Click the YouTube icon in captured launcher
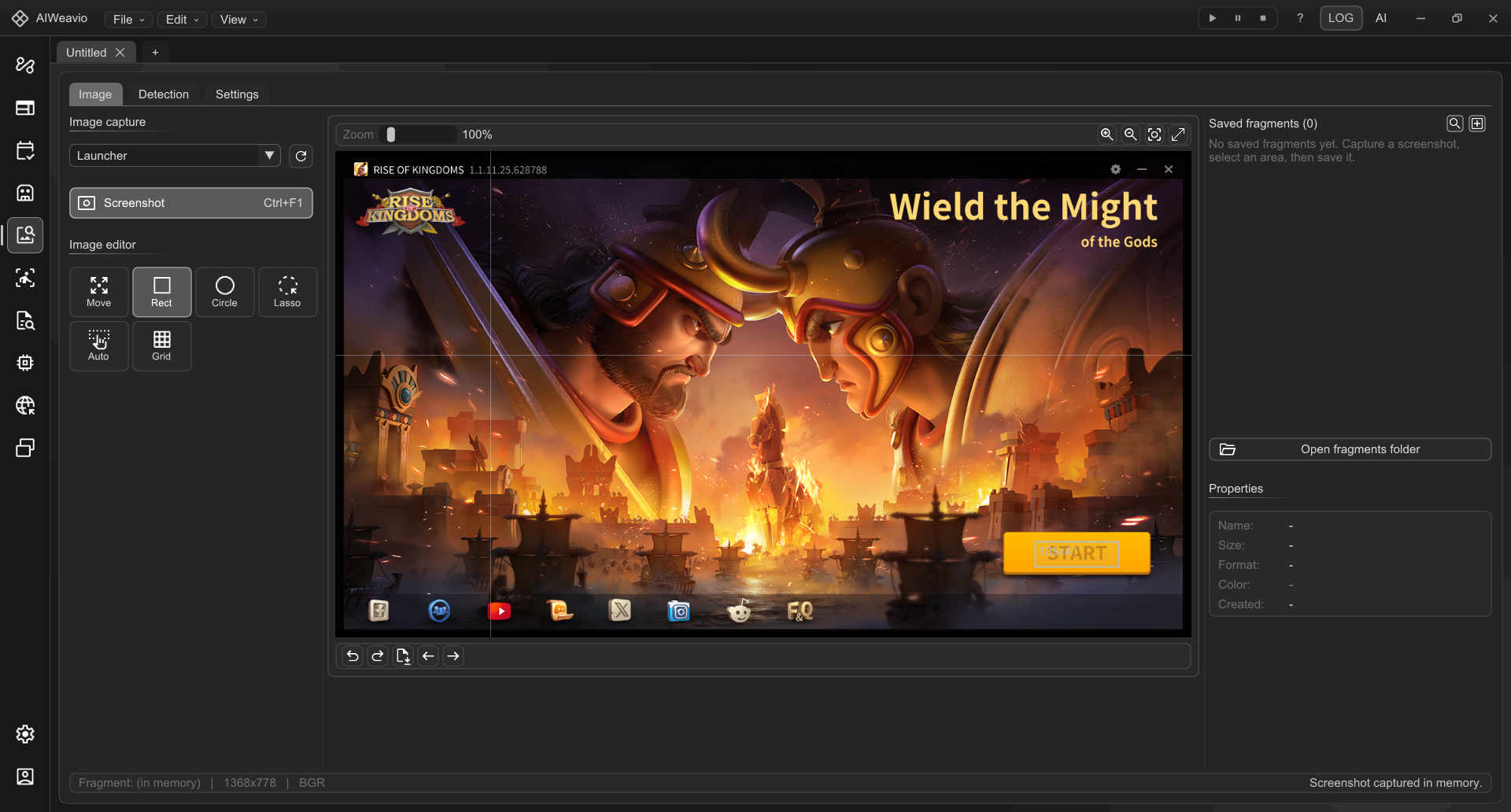This screenshot has width=1511, height=812. [x=499, y=611]
